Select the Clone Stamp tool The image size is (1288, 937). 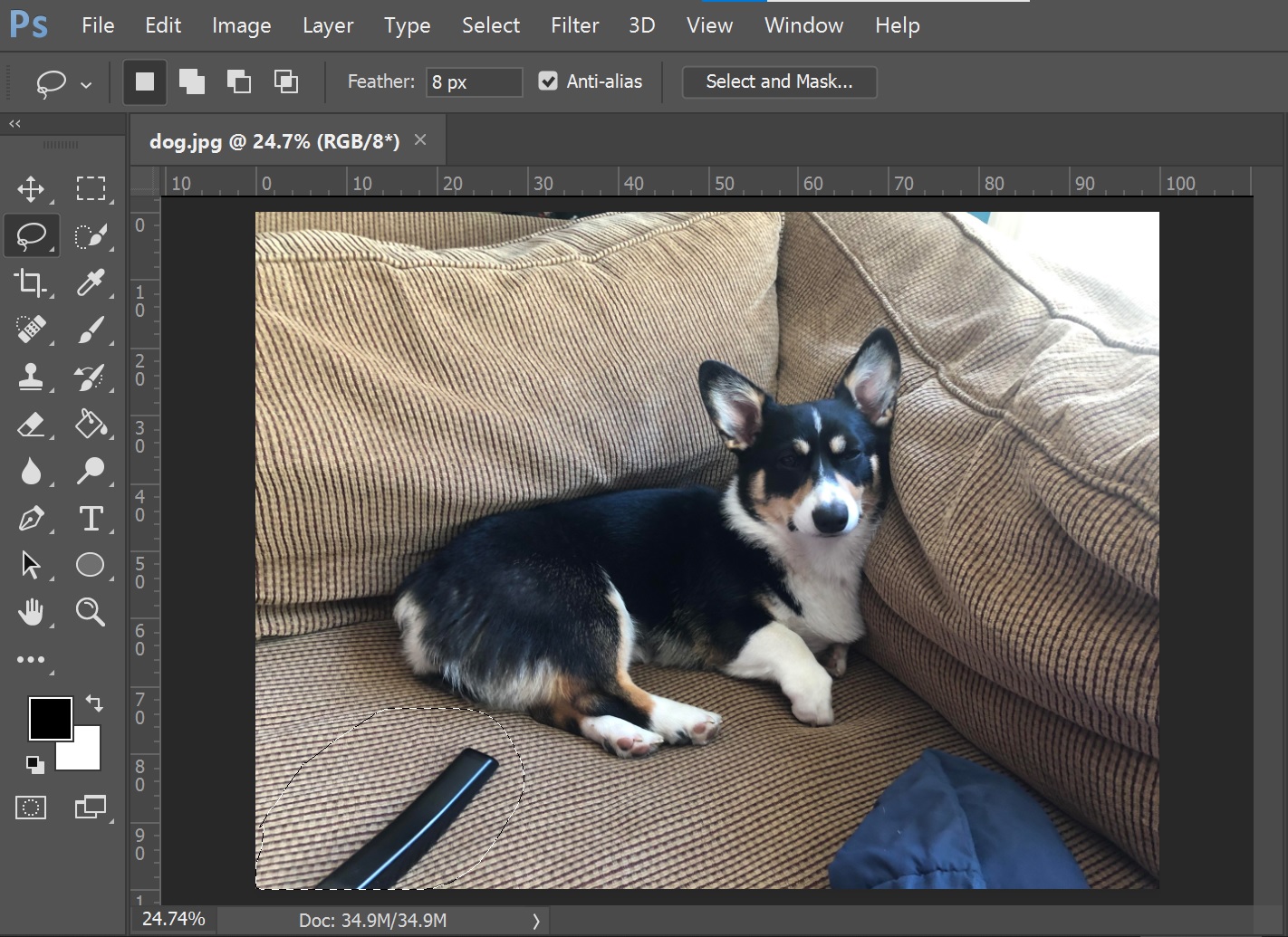pos(31,377)
